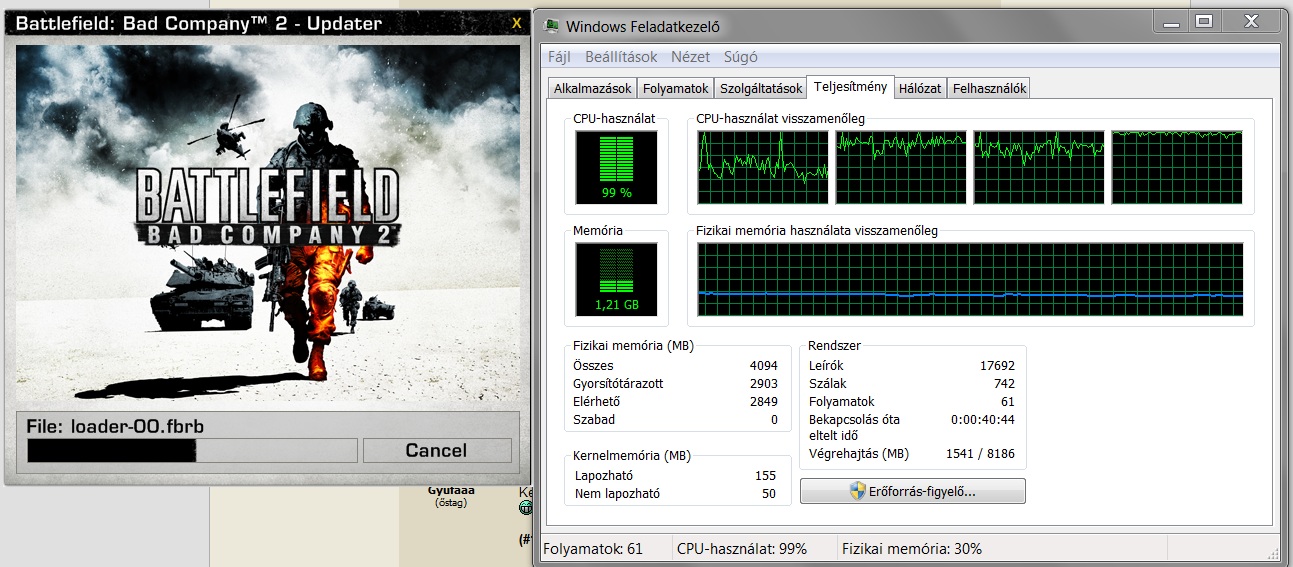1293x567 pixels.
Task: Click status bar entry CPU-használat: 99%
Action: [742, 549]
